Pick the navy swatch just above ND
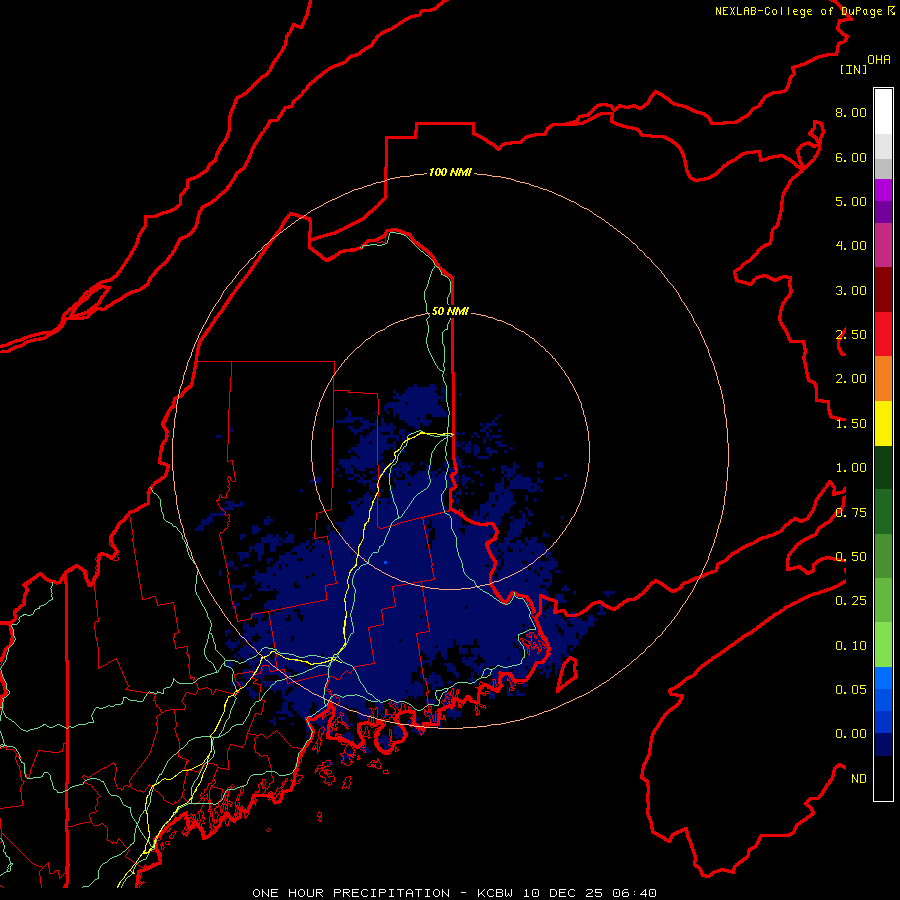900x900 pixels. tap(883, 745)
